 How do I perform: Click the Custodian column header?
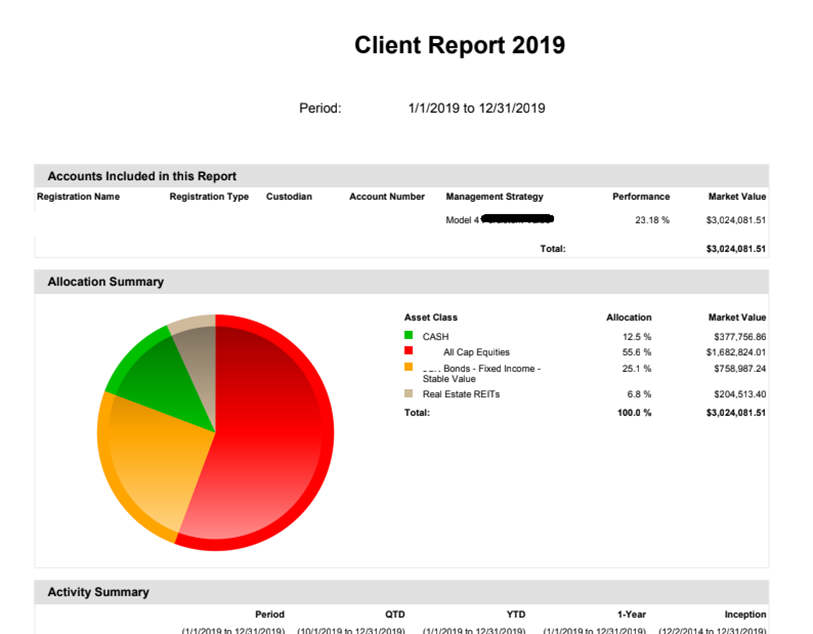click(x=289, y=197)
